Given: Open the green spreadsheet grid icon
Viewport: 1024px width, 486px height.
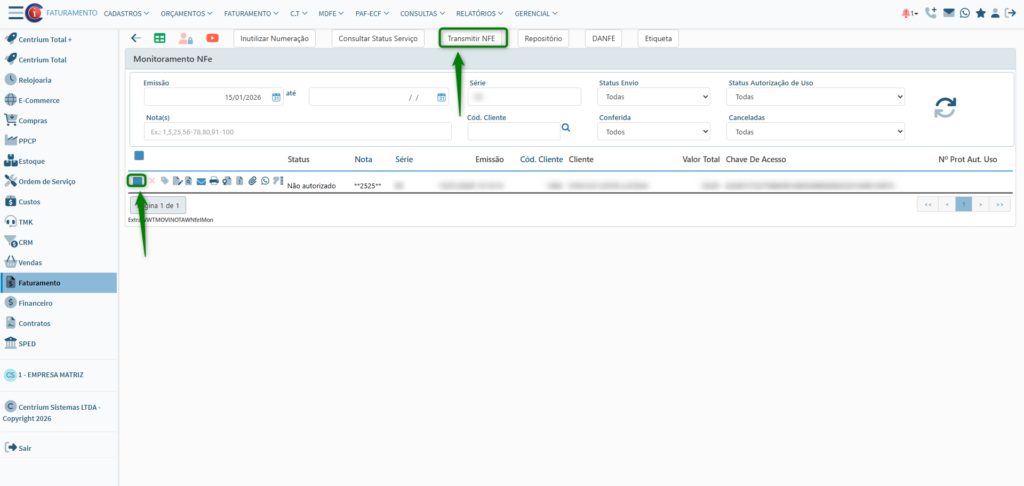Looking at the screenshot, I should pos(160,38).
